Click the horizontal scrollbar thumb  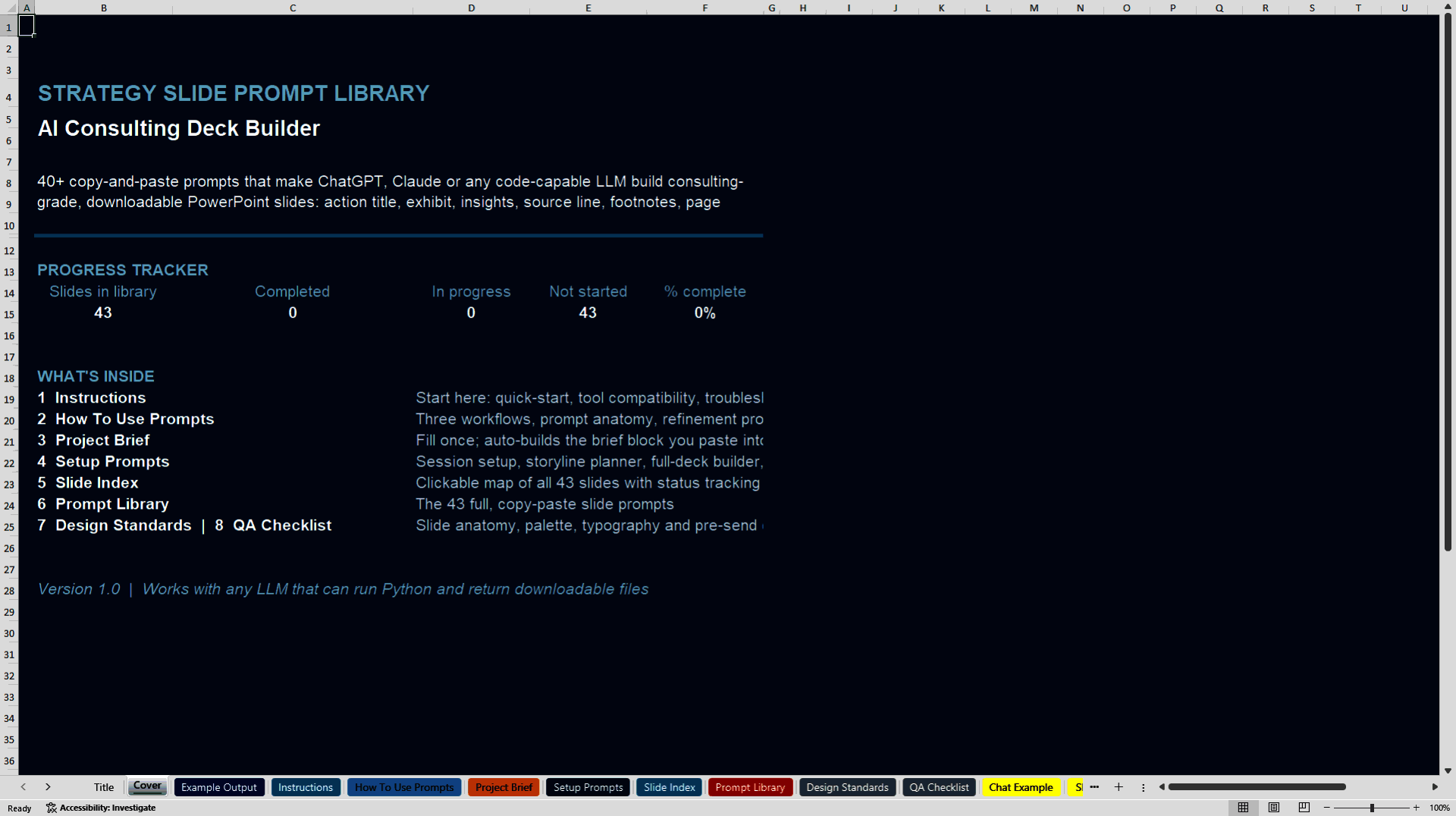click(1257, 787)
